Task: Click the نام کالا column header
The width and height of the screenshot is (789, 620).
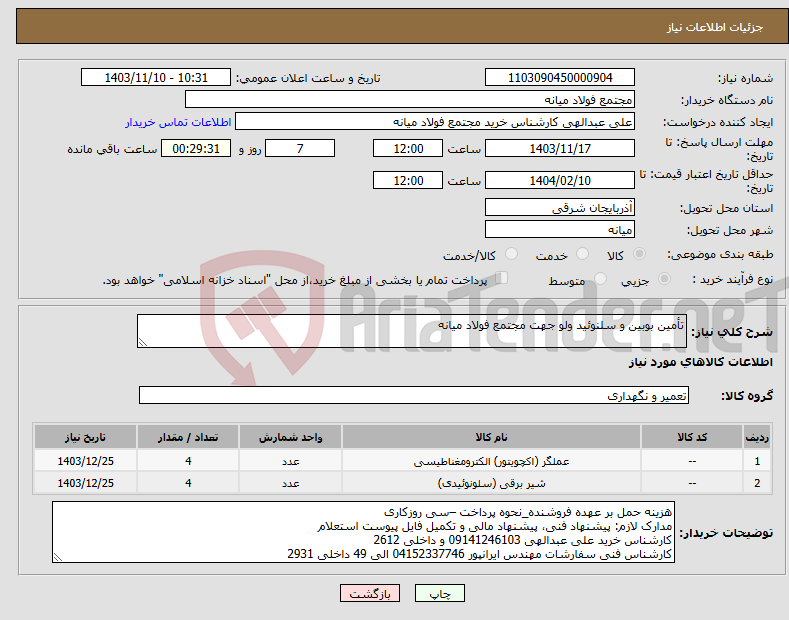Action: 491,437
